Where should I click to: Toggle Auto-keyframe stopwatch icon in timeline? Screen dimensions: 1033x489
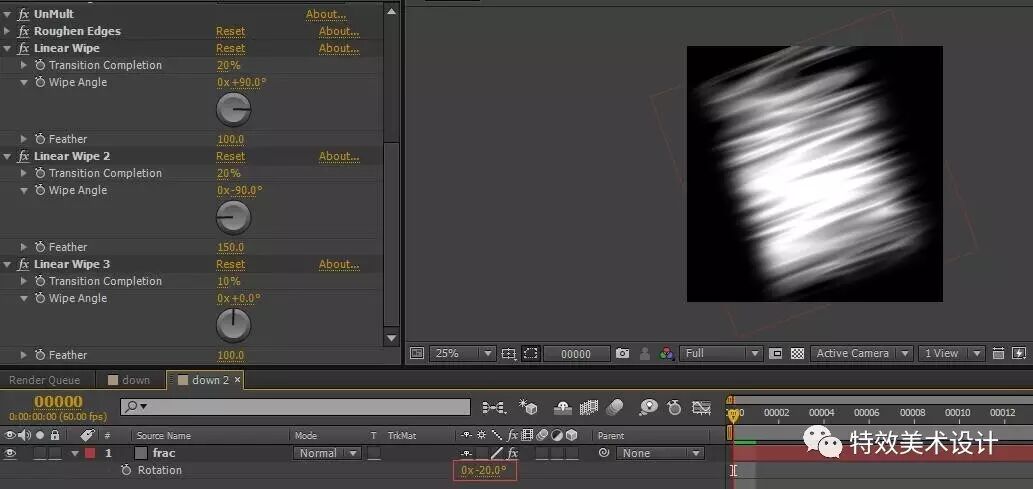click(674, 408)
